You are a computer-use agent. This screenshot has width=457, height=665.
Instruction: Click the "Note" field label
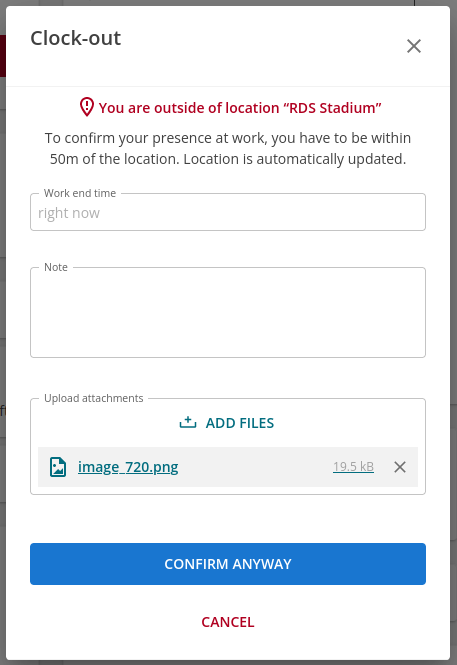click(56, 267)
